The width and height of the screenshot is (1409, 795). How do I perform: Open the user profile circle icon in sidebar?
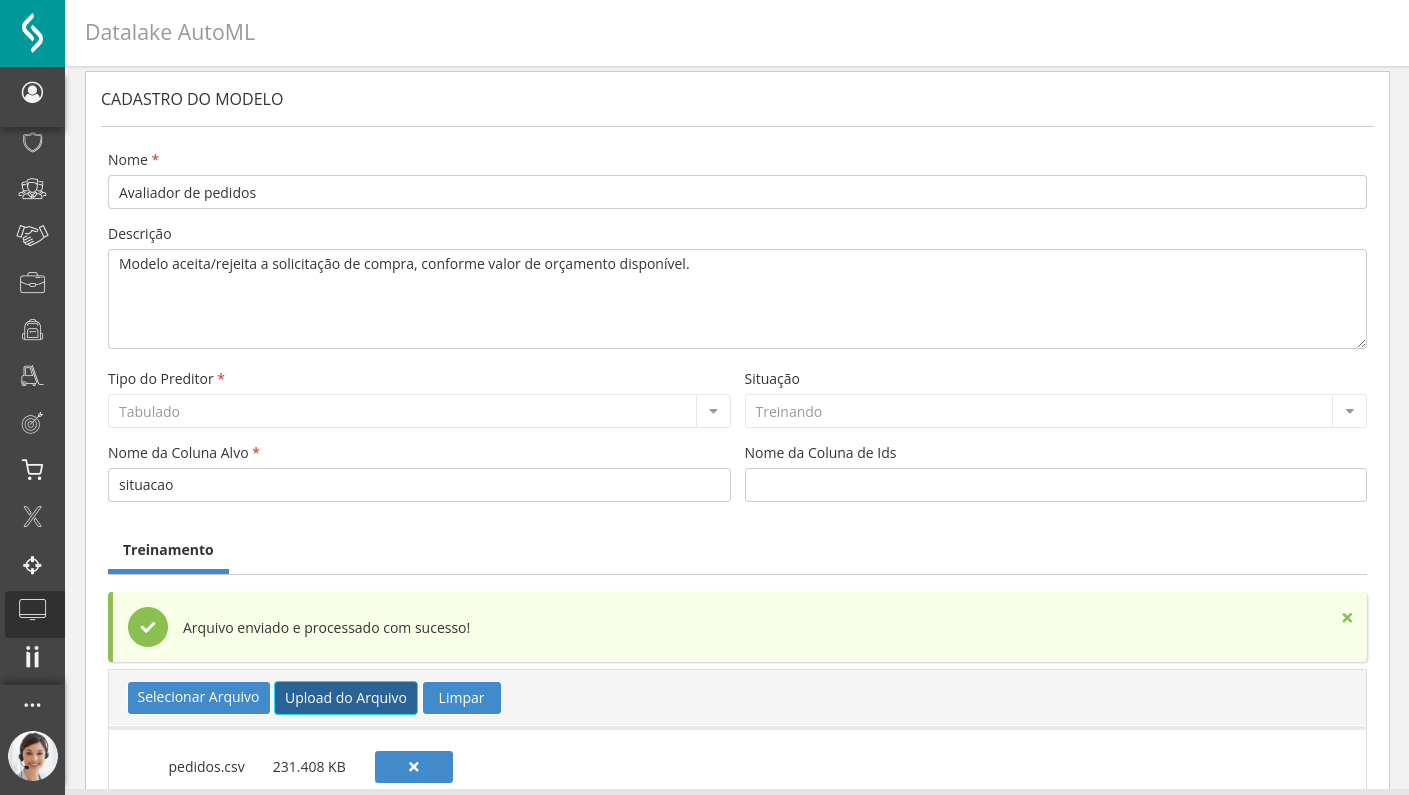(32, 93)
